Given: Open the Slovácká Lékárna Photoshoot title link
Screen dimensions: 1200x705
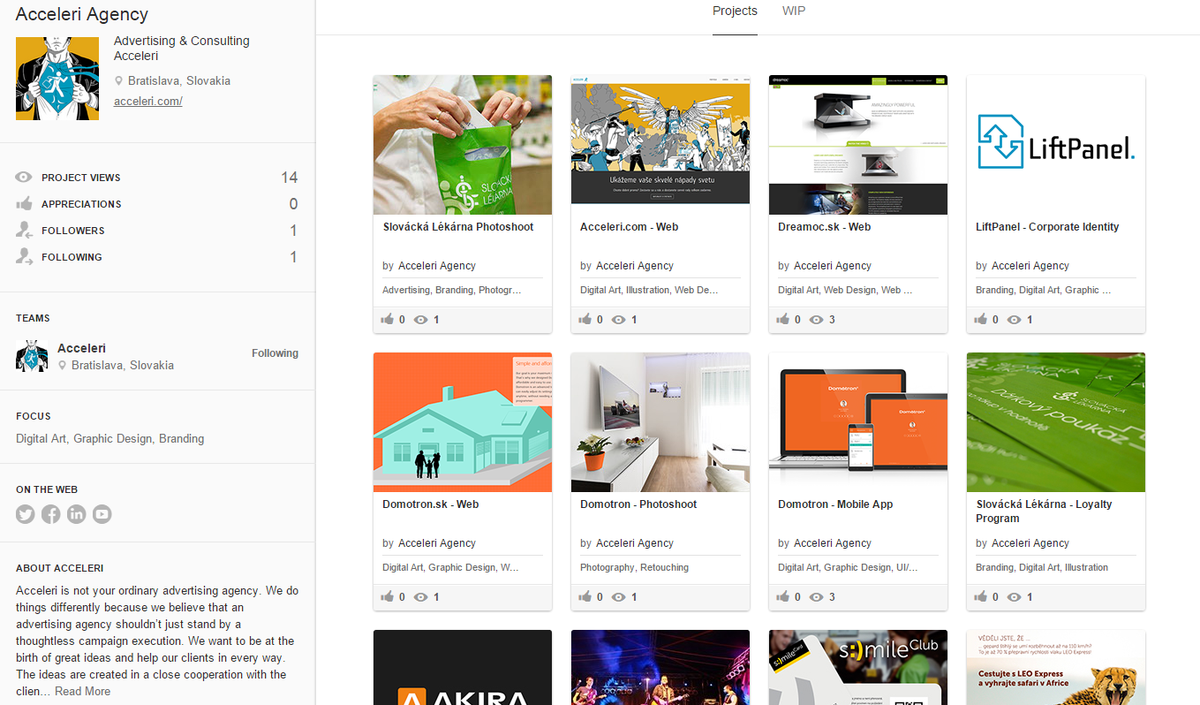Looking at the screenshot, I should (x=458, y=227).
